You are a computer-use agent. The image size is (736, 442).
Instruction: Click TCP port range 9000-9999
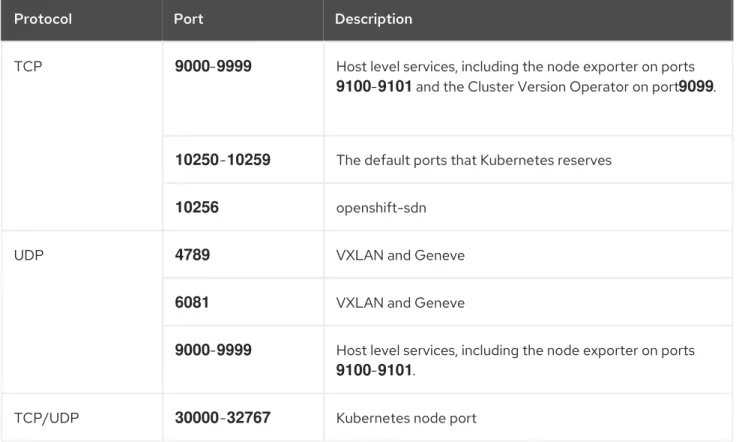[x=213, y=66]
